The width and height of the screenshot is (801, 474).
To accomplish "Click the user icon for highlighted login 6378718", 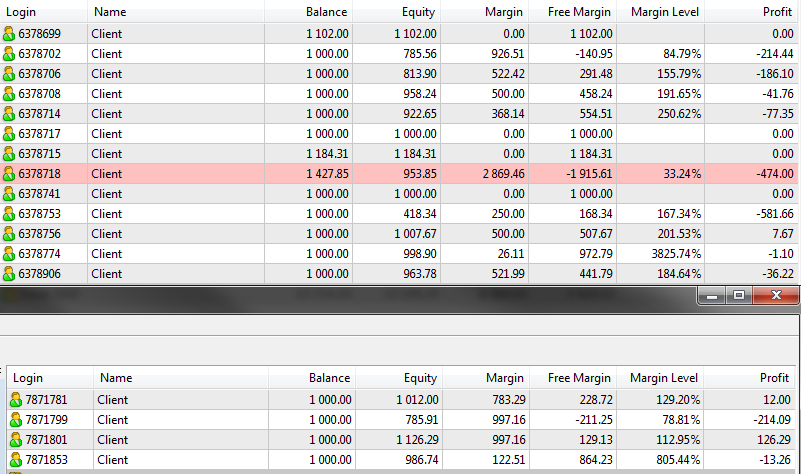I will pos(9,174).
